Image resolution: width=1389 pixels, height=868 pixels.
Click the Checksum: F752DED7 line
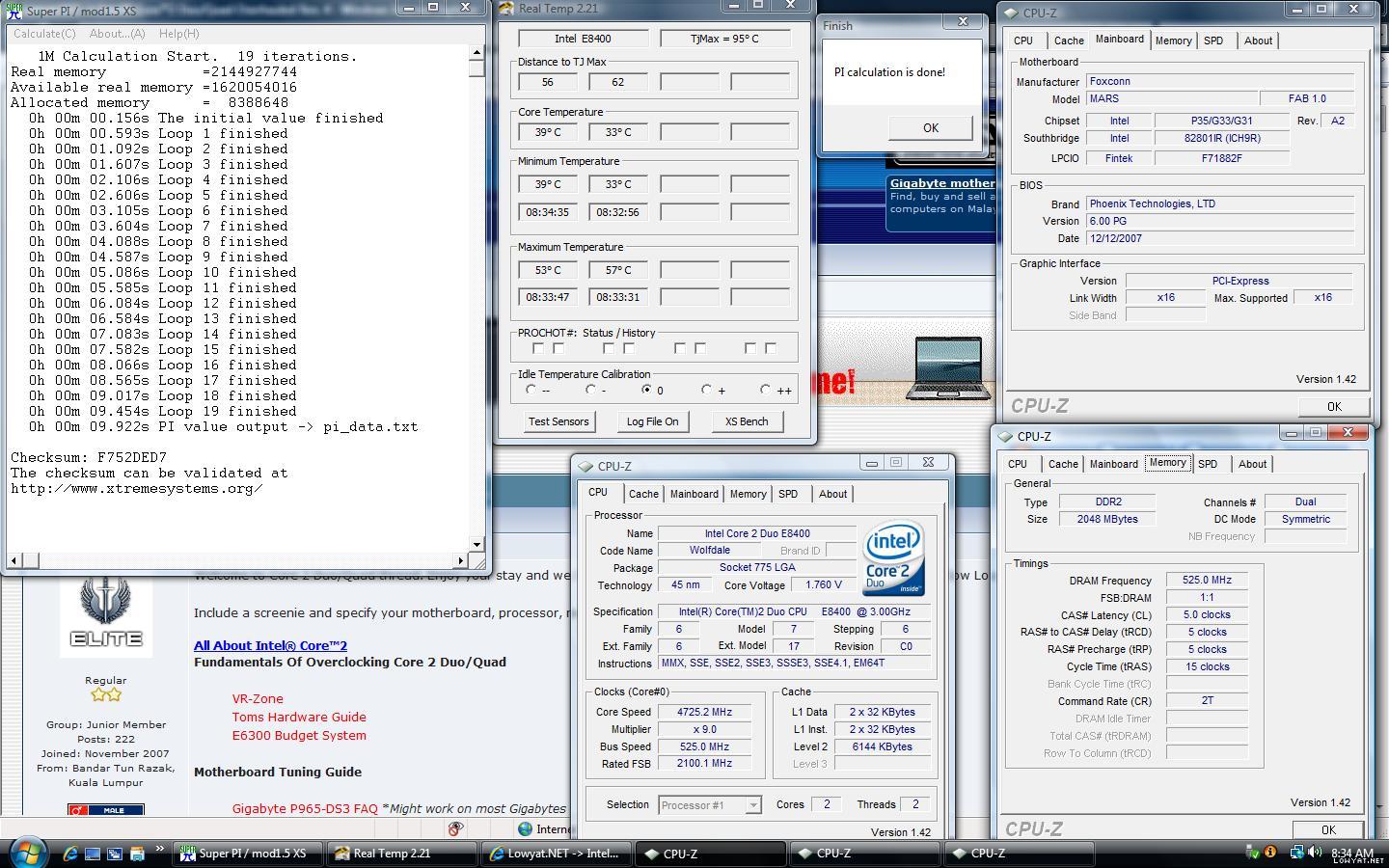coord(89,457)
